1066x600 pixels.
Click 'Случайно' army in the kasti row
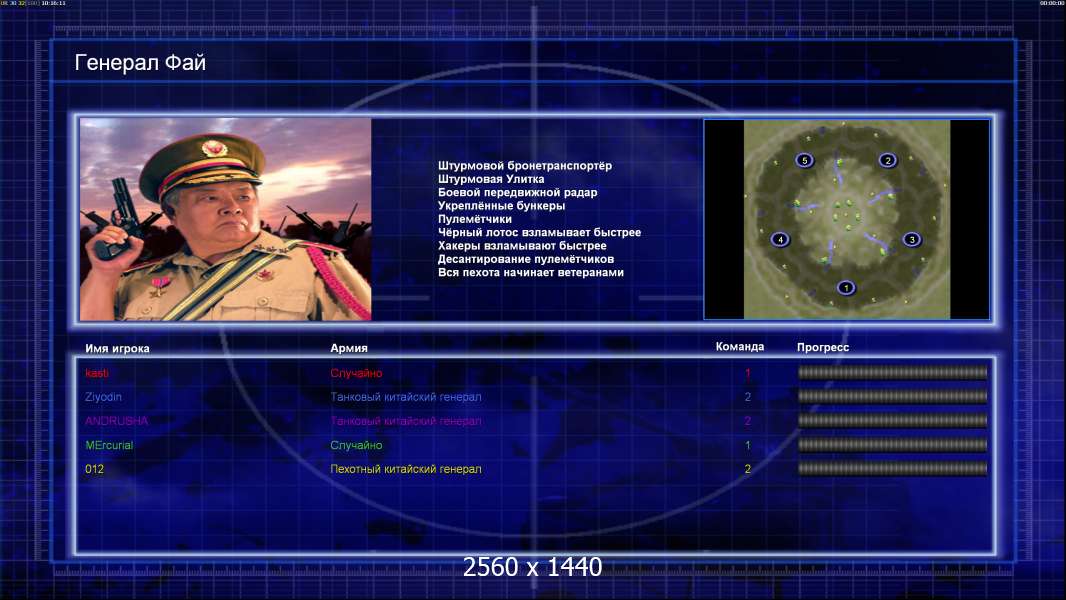[x=356, y=373]
